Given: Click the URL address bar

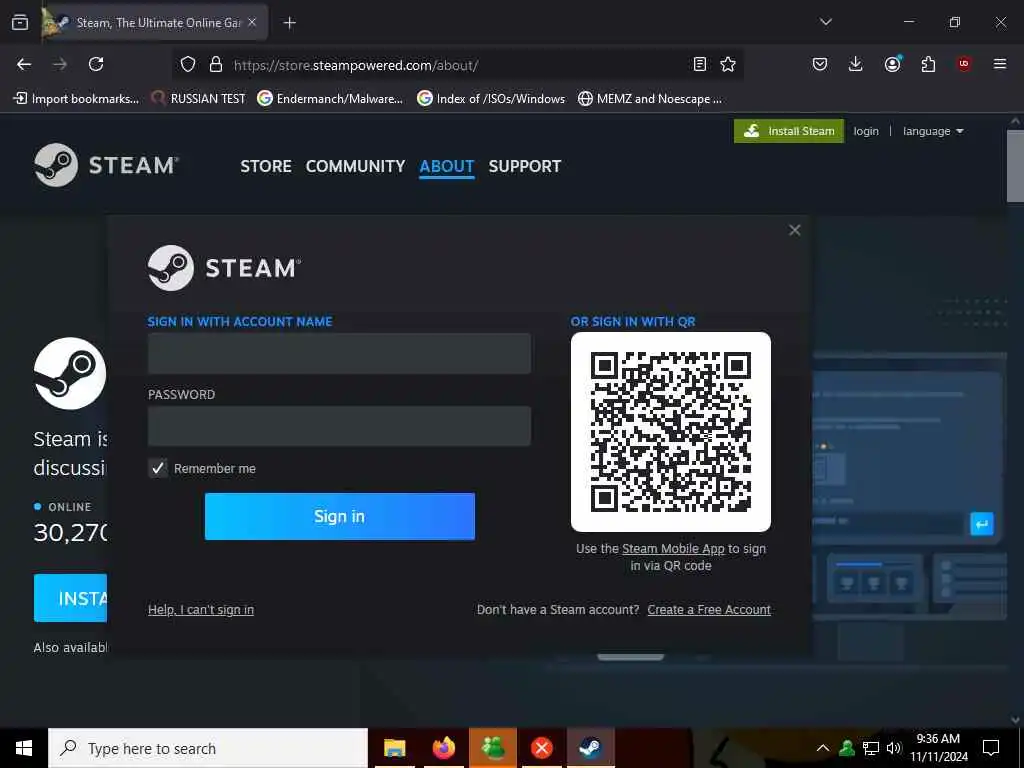Looking at the screenshot, I should coord(457,65).
